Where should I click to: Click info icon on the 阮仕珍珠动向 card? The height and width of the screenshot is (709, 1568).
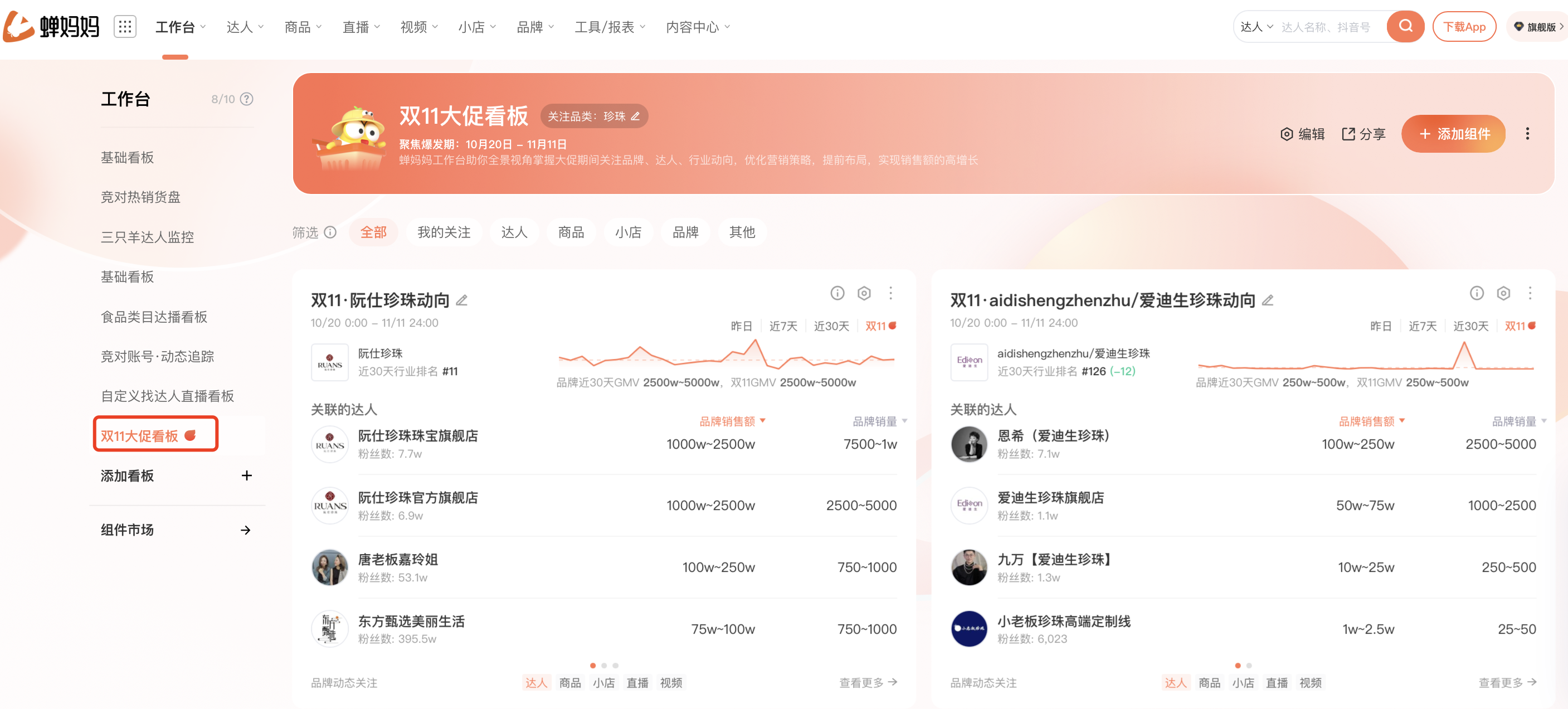[837, 293]
